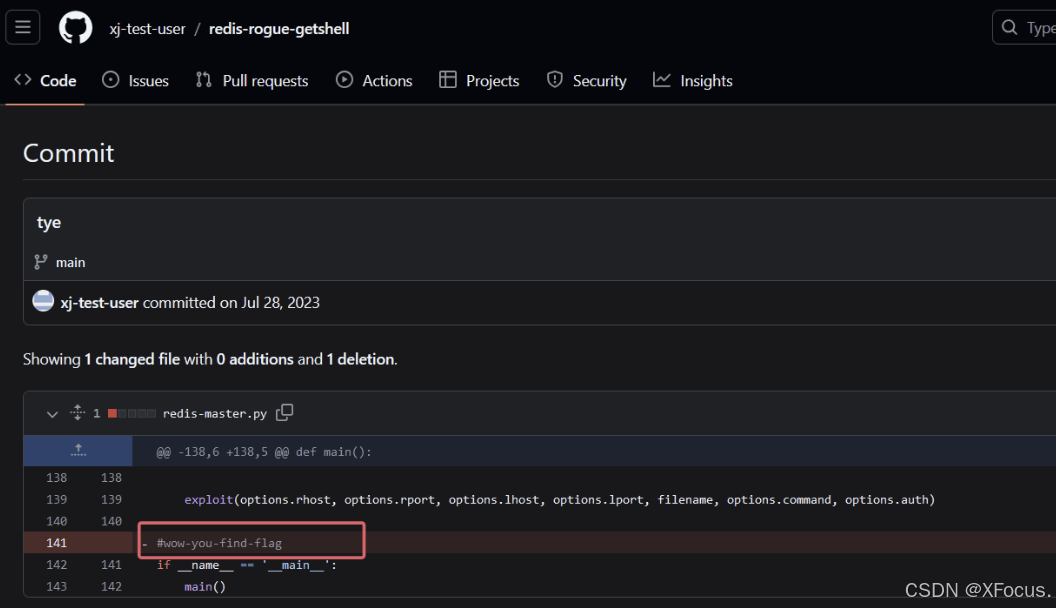This screenshot has height=608, width=1056.
Task: Click the '1 changed file' link
Action: tap(132, 360)
